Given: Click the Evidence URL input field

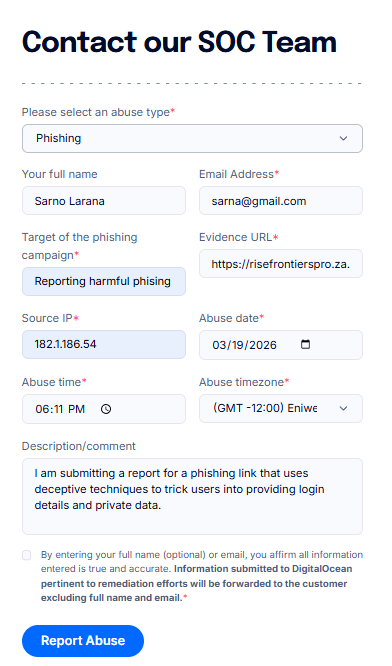Looking at the screenshot, I should coord(281,264).
